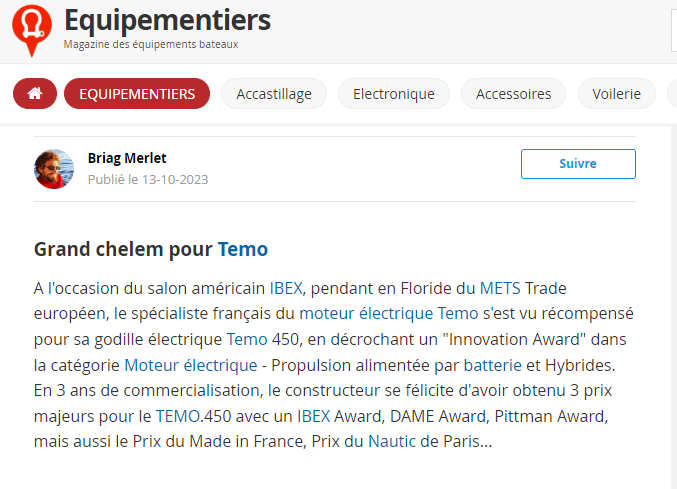The width and height of the screenshot is (677, 489).
Task: Open Briag Merlet's avatar photo
Action: coord(54,169)
